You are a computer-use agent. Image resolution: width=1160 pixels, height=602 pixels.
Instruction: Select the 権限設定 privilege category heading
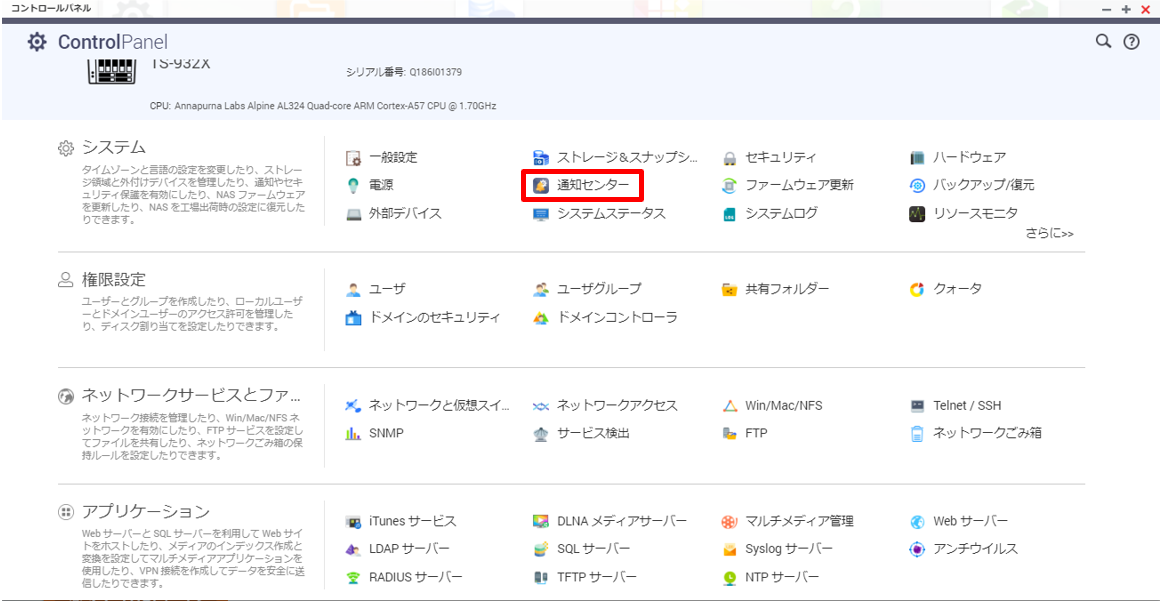pos(113,279)
